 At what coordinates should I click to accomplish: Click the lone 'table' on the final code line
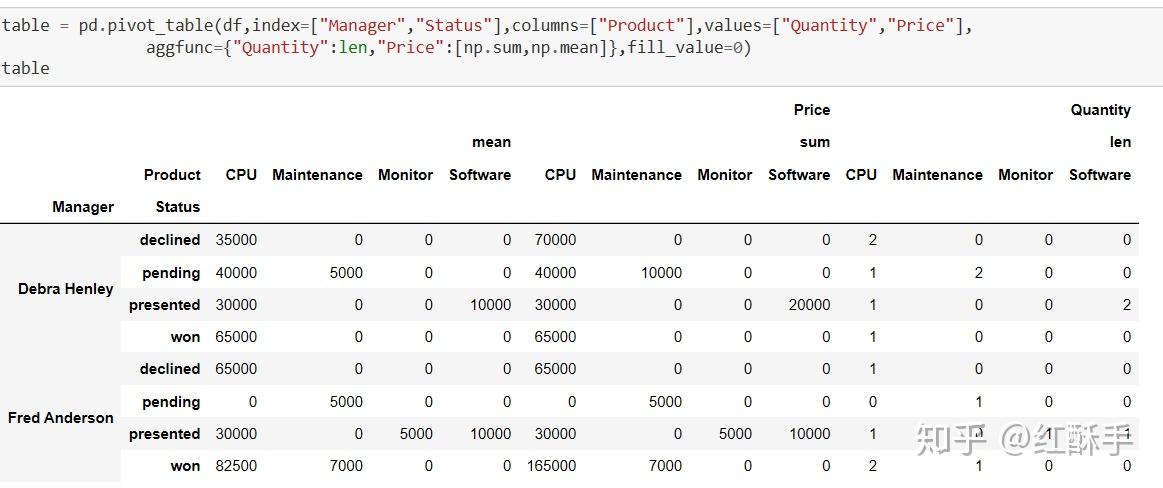(25, 68)
